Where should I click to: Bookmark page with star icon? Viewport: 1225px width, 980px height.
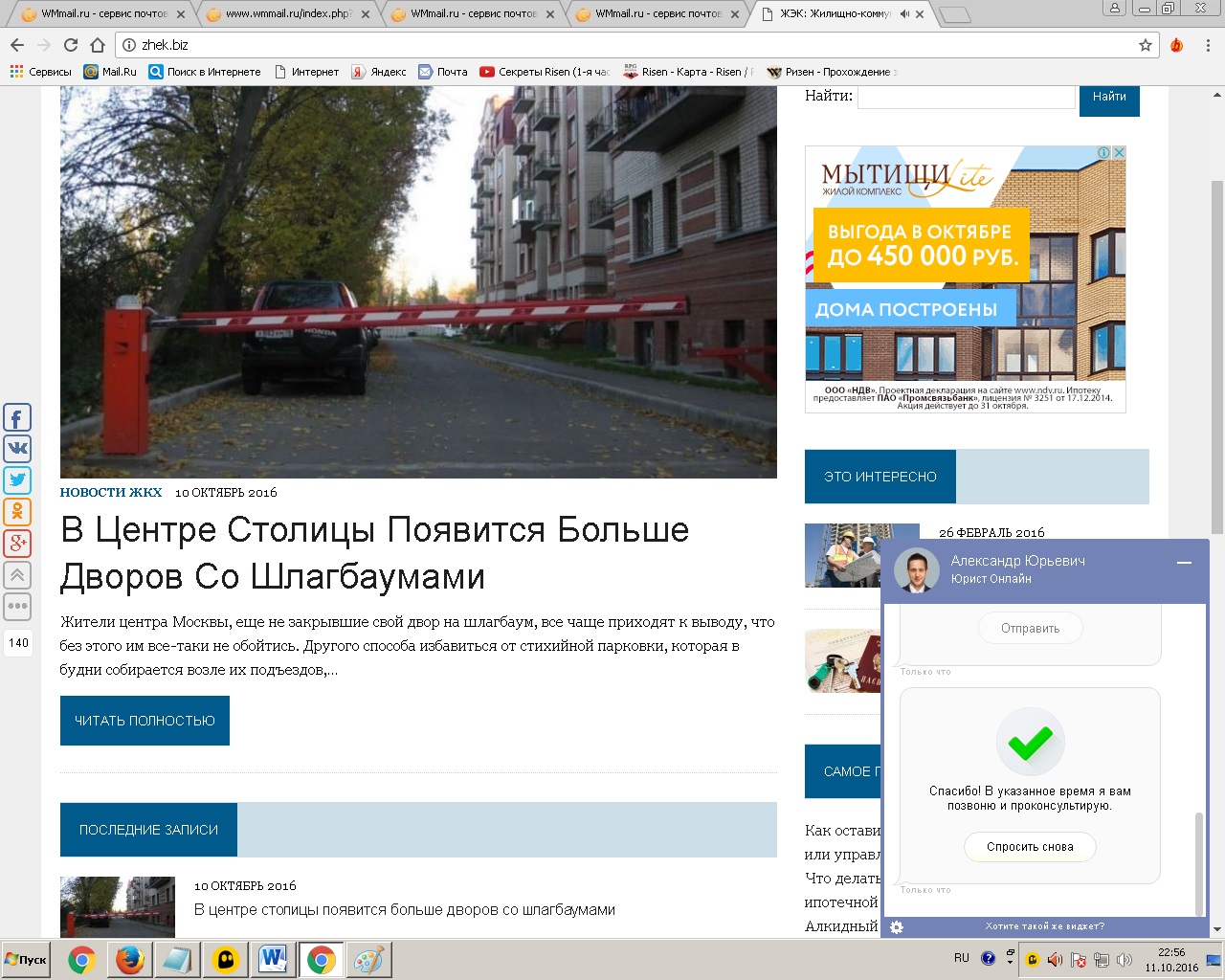pyautogui.click(x=1145, y=45)
